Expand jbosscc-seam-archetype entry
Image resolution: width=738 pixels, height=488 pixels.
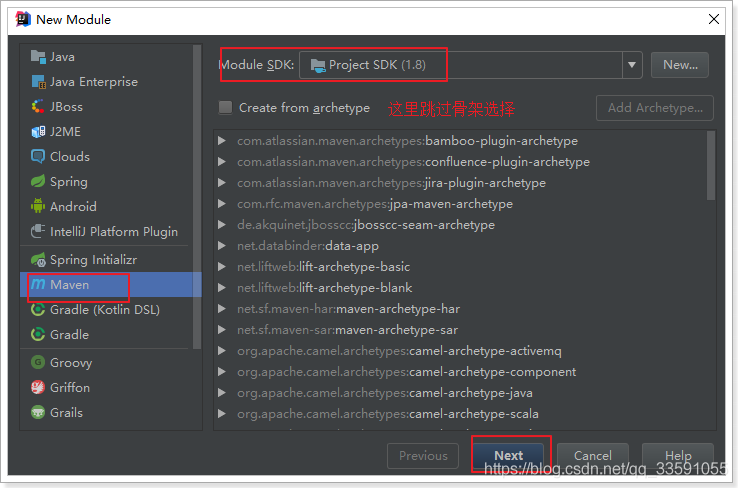click(x=222, y=225)
